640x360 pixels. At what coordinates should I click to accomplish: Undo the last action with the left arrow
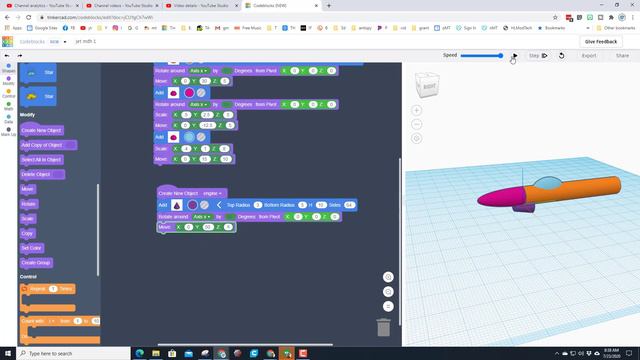[7, 56]
